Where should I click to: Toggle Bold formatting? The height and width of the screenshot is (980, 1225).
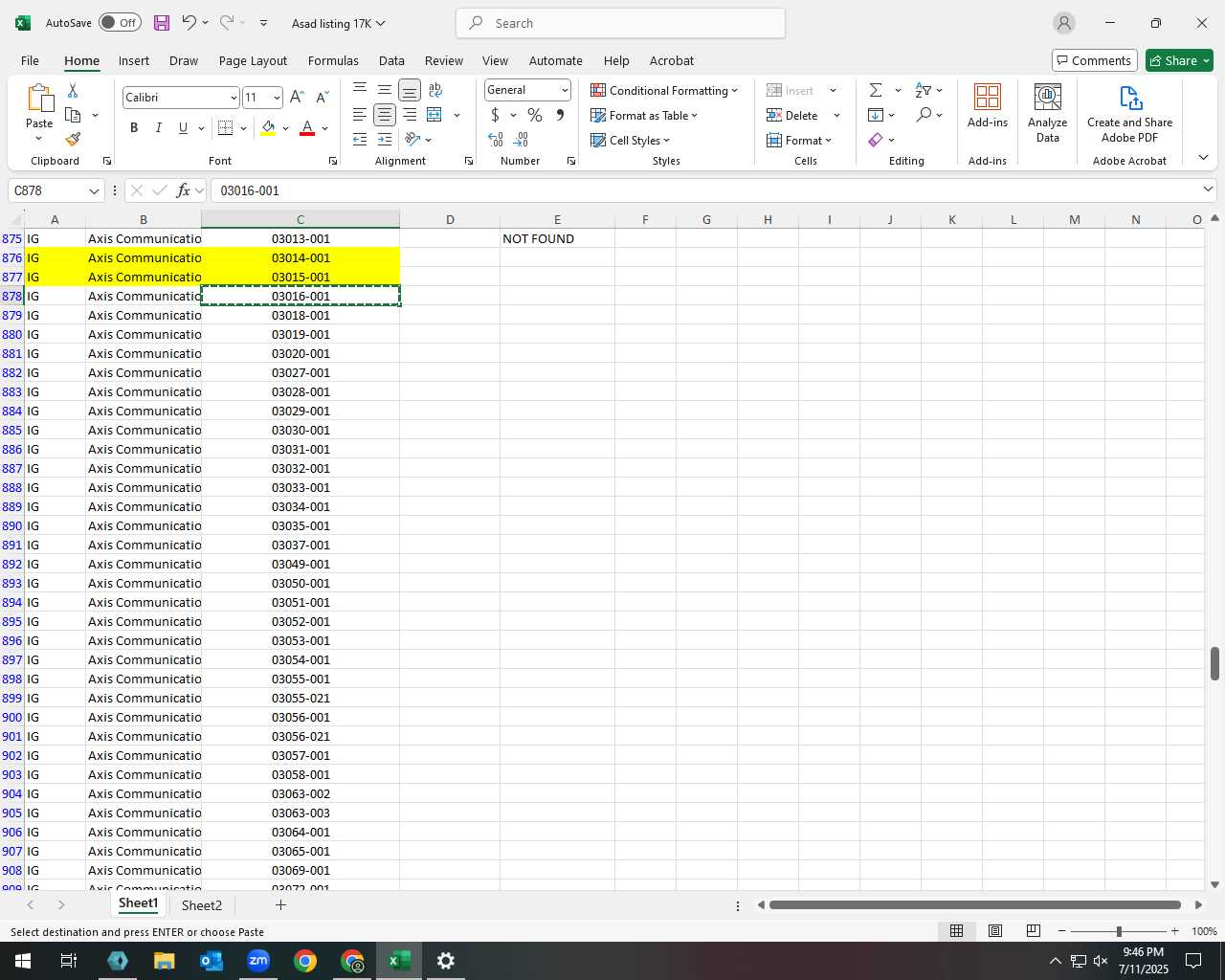click(134, 127)
